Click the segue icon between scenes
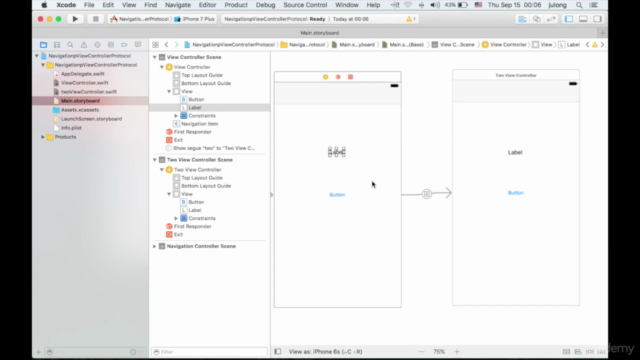The width and height of the screenshot is (640, 360). (427, 194)
